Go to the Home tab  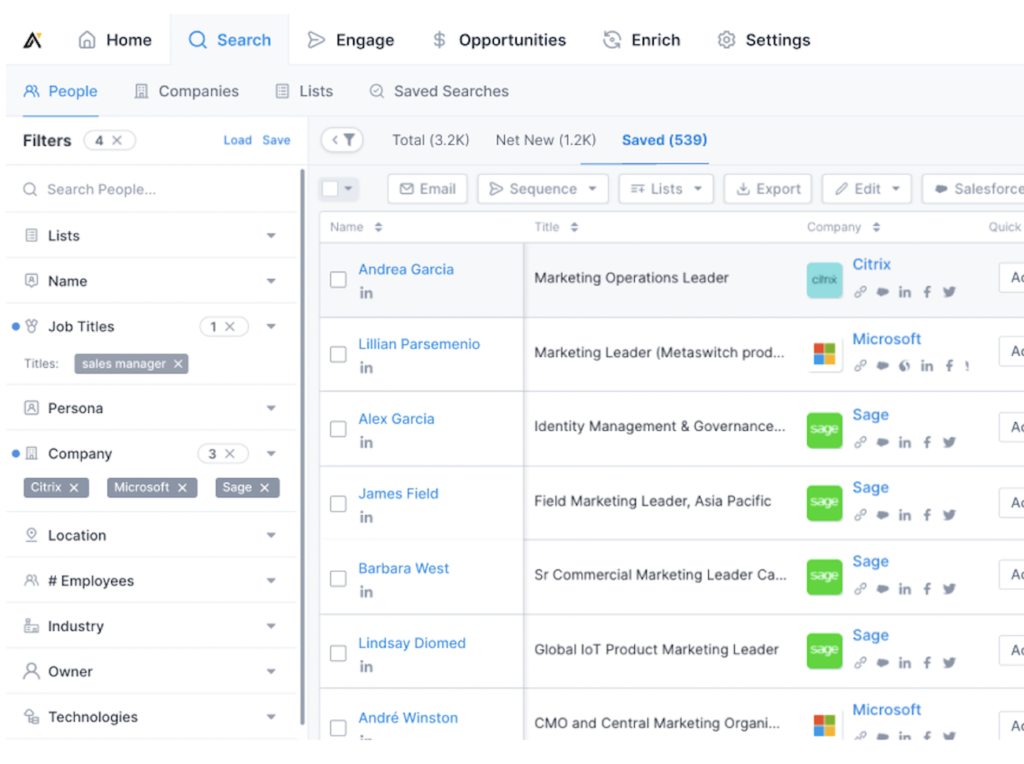tap(115, 40)
